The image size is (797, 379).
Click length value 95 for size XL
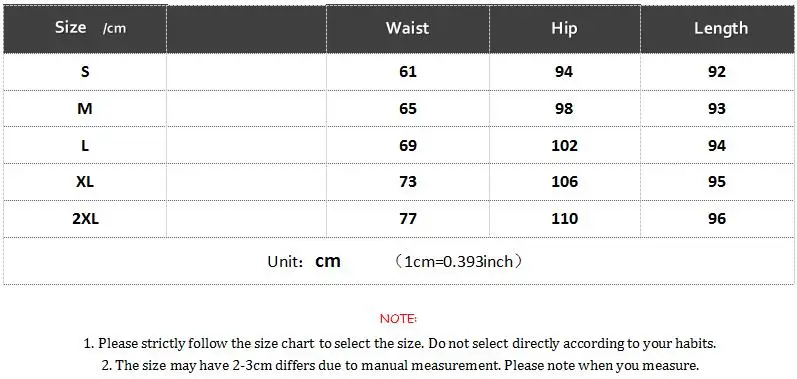[717, 182]
